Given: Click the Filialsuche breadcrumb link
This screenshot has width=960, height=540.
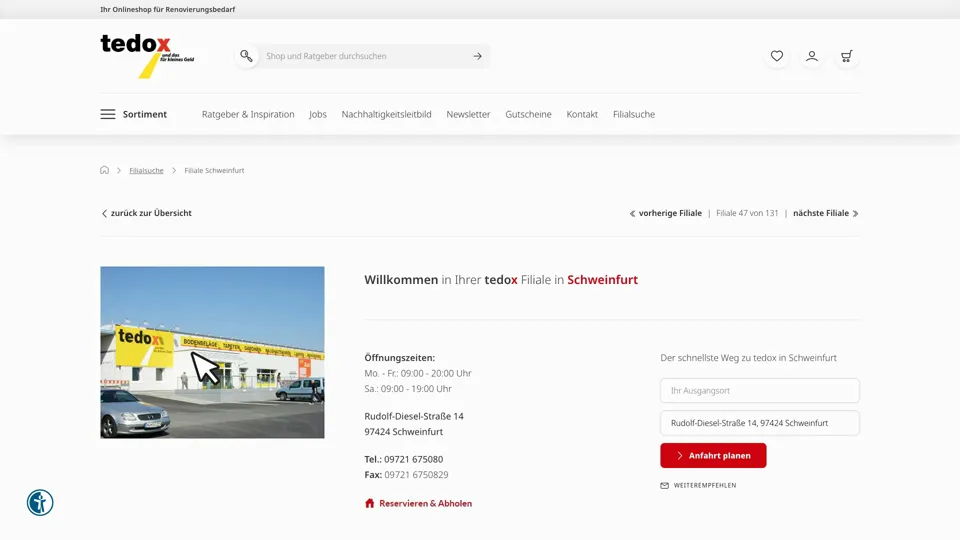Looking at the screenshot, I should tap(146, 170).
